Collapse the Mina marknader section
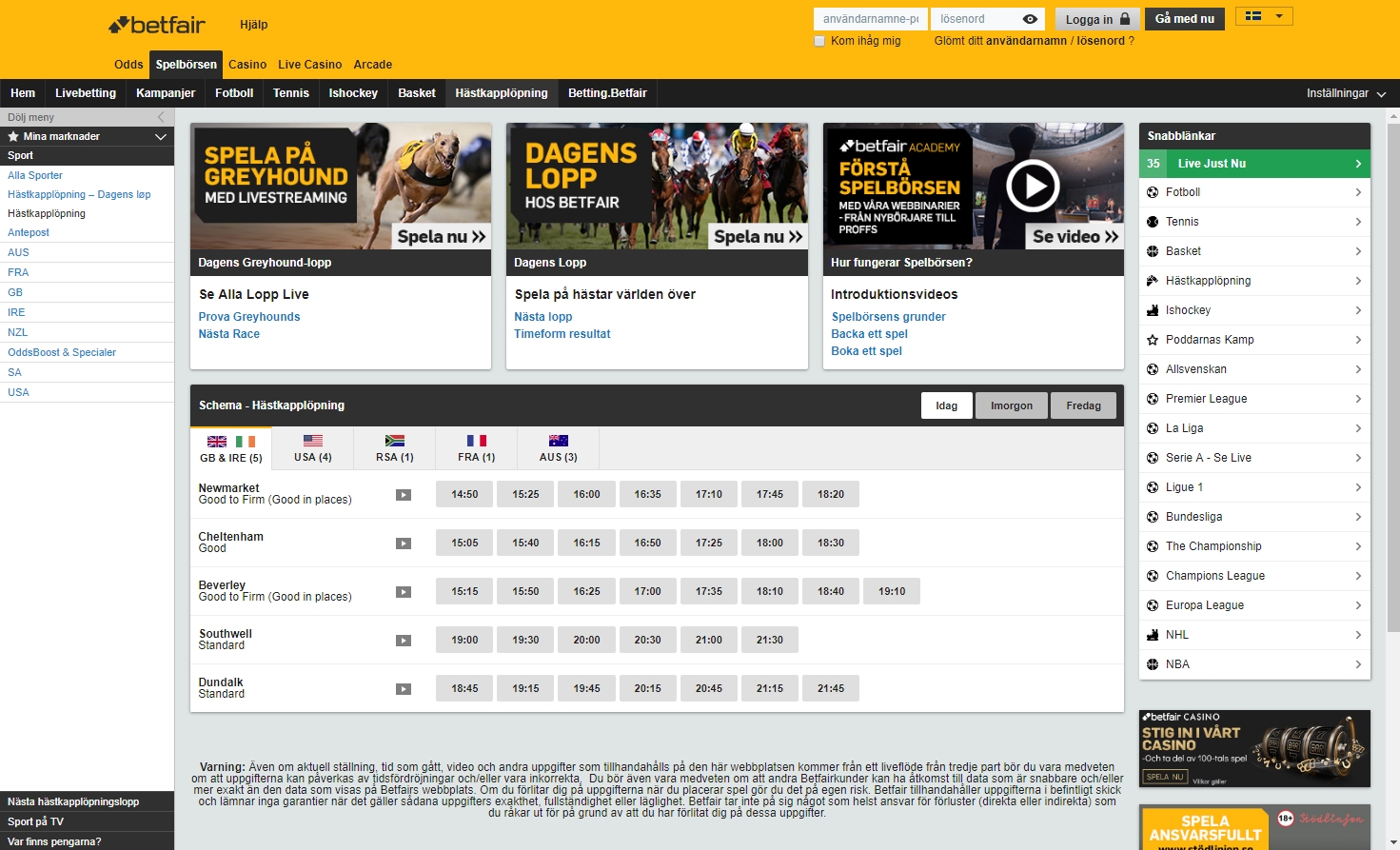 pos(160,136)
